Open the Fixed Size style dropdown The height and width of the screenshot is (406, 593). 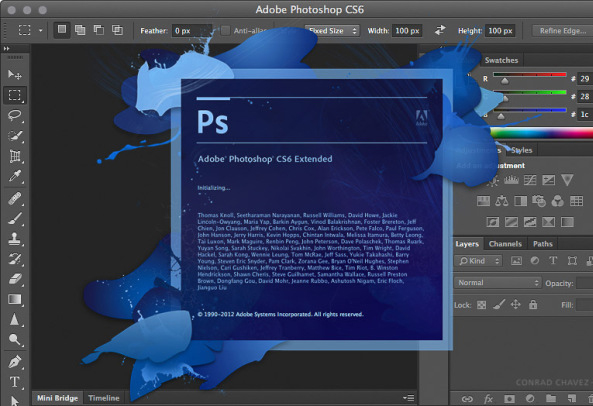(332, 31)
